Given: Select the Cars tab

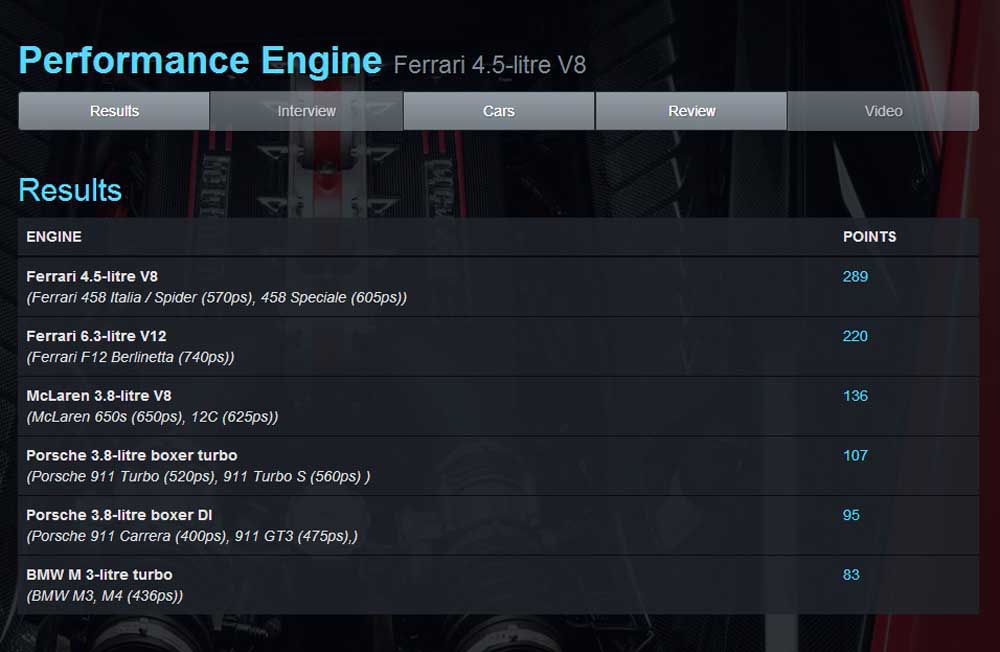Looking at the screenshot, I should tap(498, 111).
